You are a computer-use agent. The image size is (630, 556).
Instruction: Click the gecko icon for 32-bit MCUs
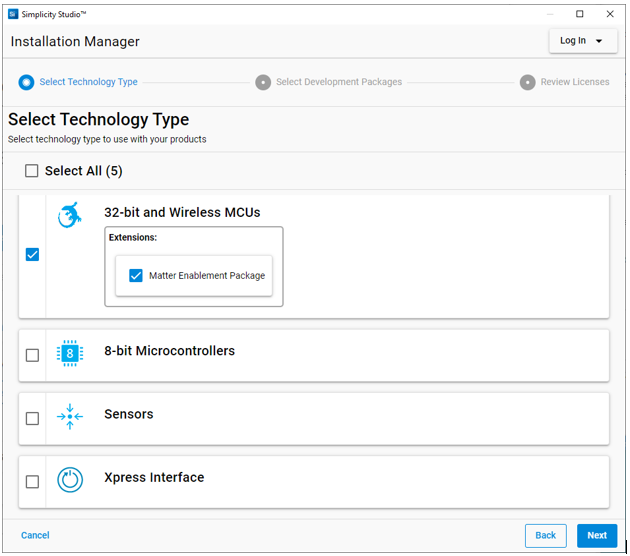tap(69, 215)
